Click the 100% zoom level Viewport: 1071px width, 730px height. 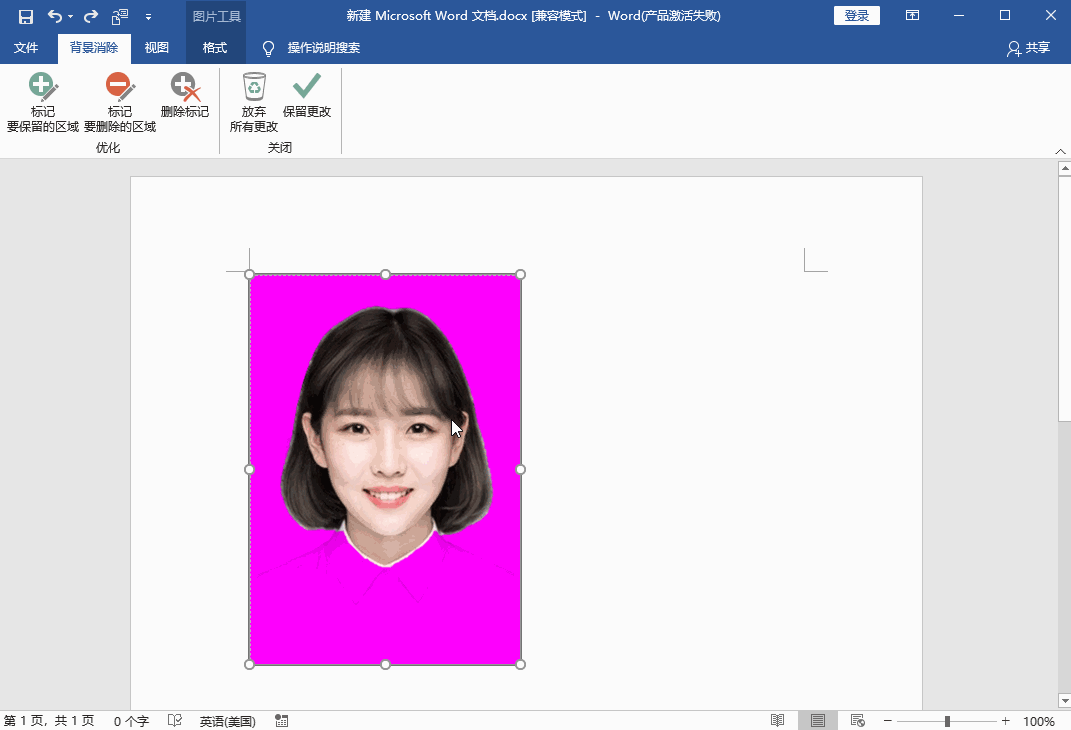[1039, 721]
